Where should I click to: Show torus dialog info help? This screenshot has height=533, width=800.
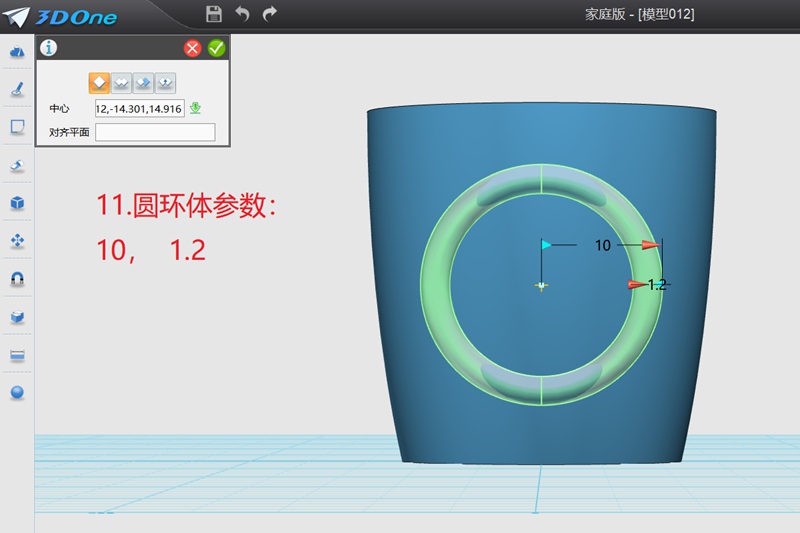point(48,48)
